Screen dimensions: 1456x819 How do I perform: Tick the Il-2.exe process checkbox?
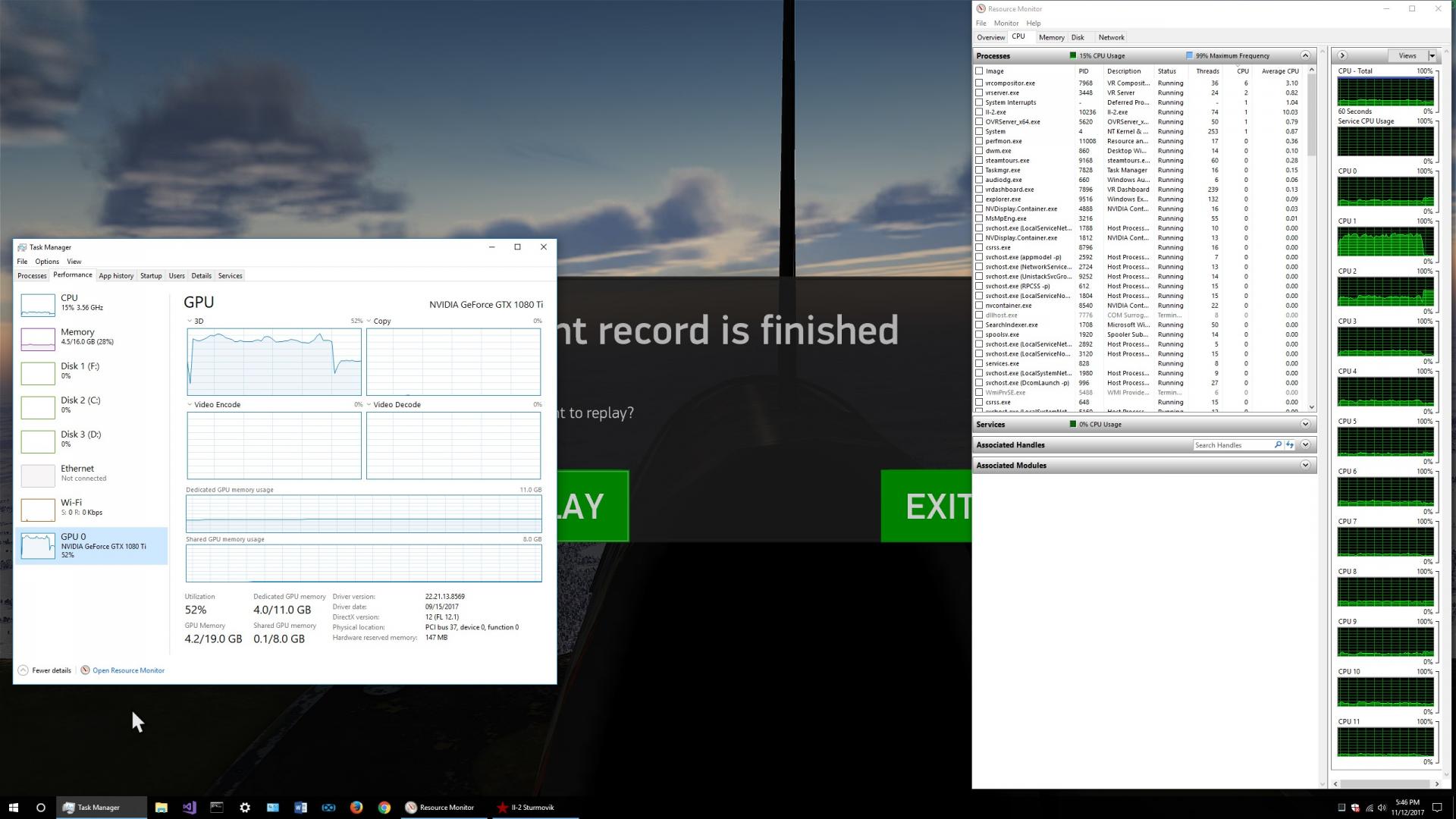coord(979,112)
